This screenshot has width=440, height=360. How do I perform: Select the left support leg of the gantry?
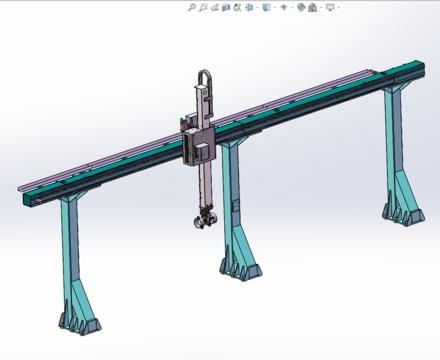pos(74,263)
